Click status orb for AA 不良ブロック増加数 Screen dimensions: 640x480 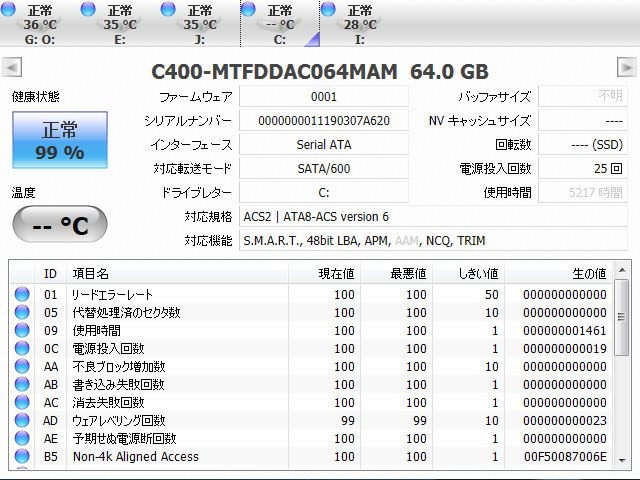[x=22, y=366]
